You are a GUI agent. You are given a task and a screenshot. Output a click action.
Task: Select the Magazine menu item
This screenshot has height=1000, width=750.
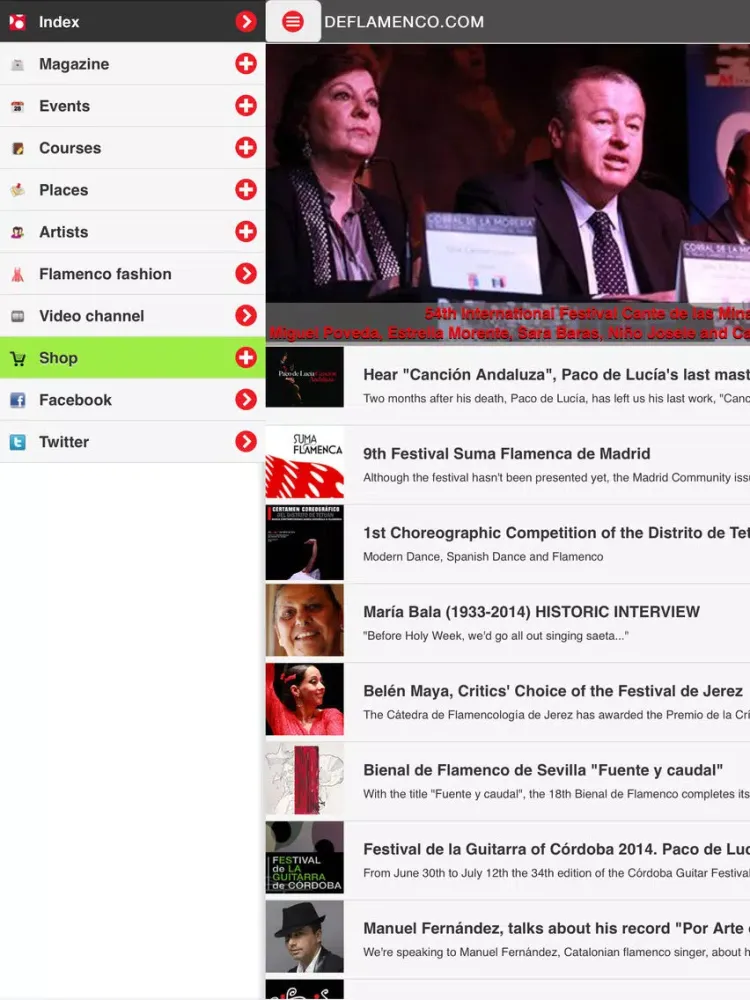click(x=132, y=64)
